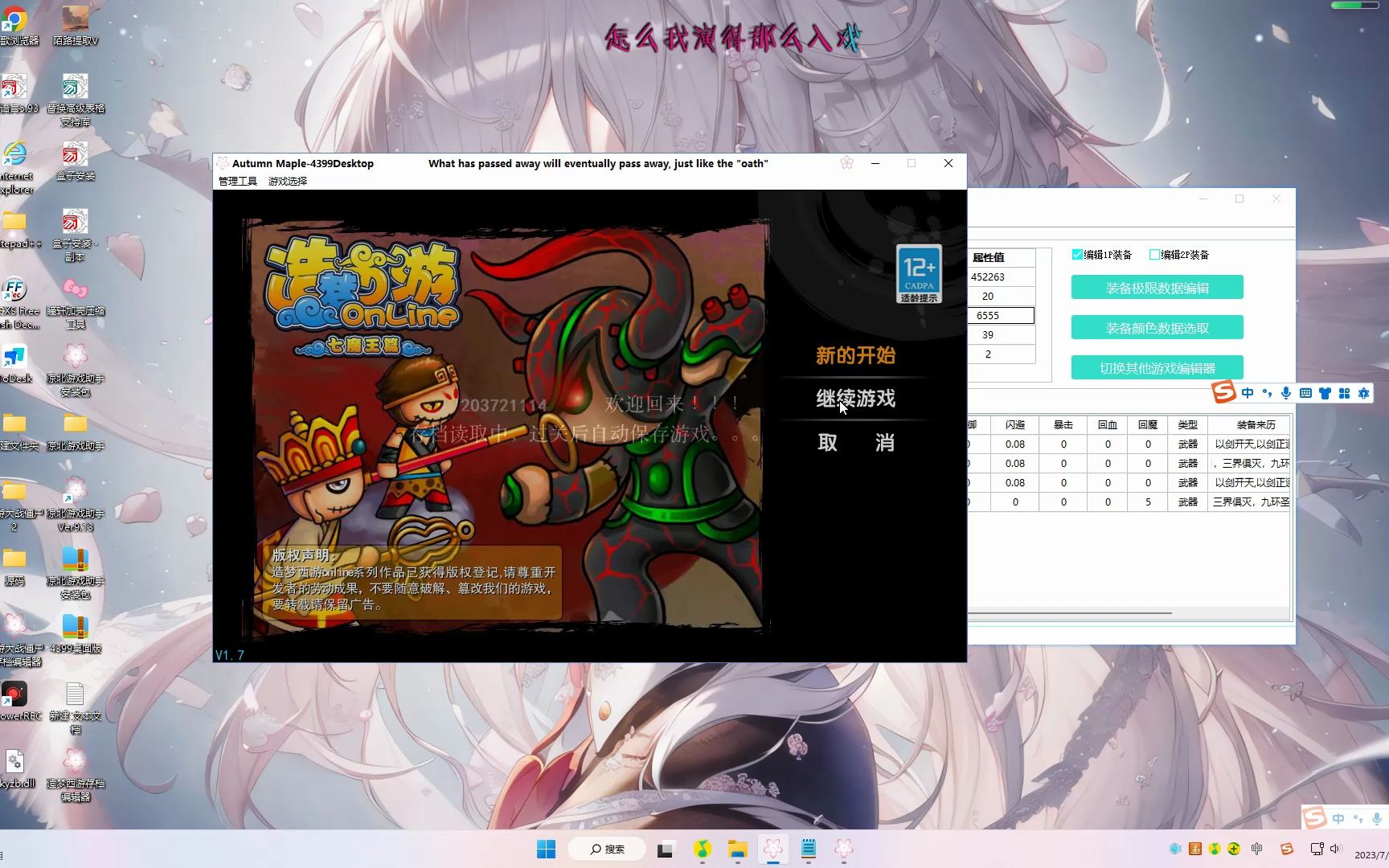Choose 继续游戏 to continue the game
The width and height of the screenshot is (1389, 868).
855,399
